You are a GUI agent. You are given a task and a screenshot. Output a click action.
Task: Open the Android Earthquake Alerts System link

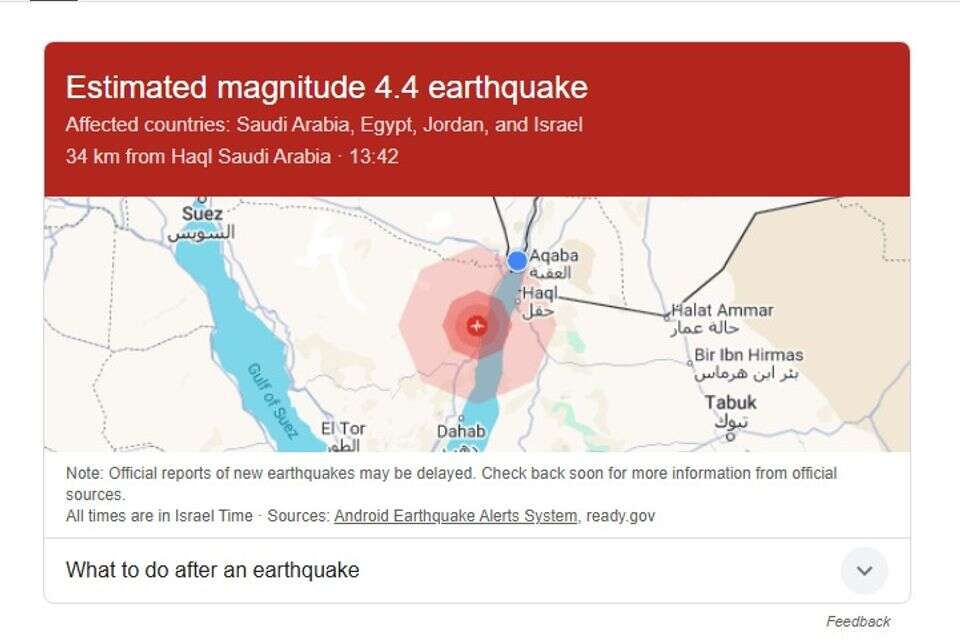[455, 516]
